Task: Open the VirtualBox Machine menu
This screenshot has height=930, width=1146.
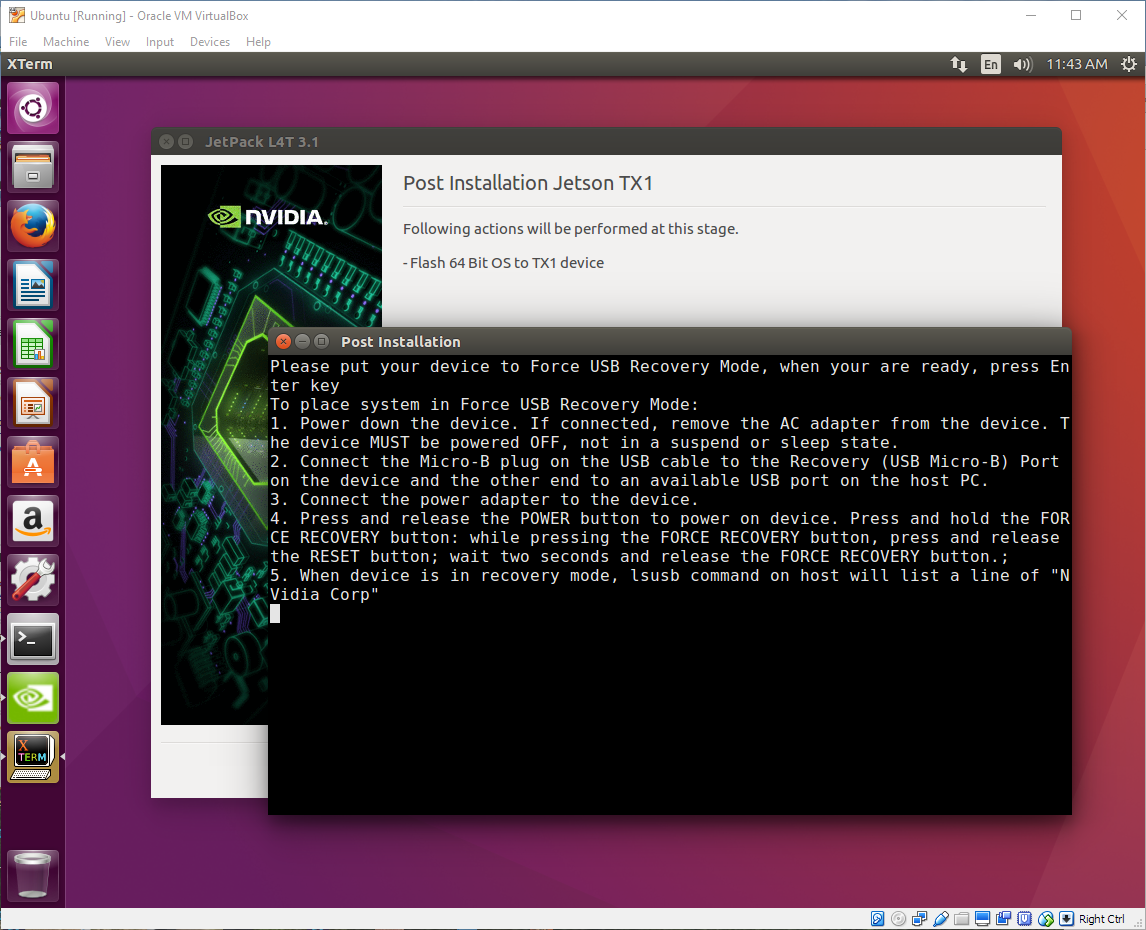Action: (x=66, y=42)
